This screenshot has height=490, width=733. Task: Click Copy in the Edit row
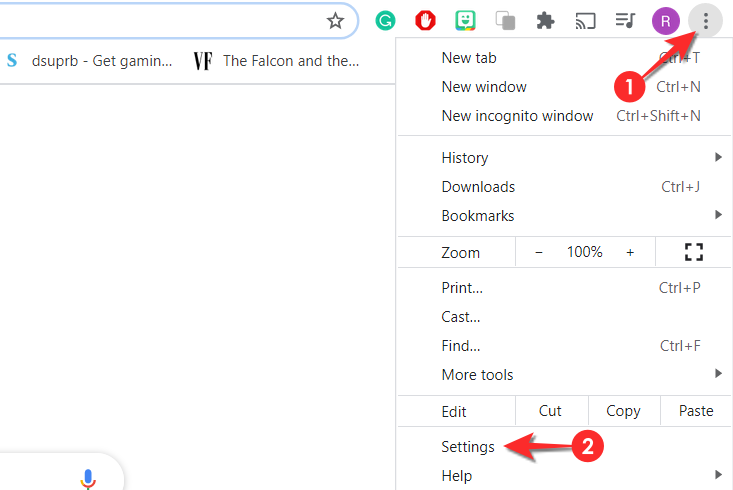pos(624,411)
